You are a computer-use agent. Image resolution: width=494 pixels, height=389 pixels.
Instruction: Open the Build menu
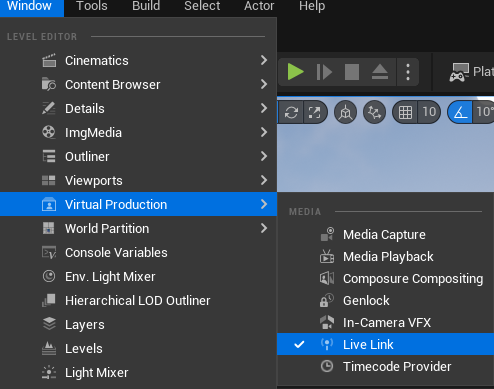point(146,6)
